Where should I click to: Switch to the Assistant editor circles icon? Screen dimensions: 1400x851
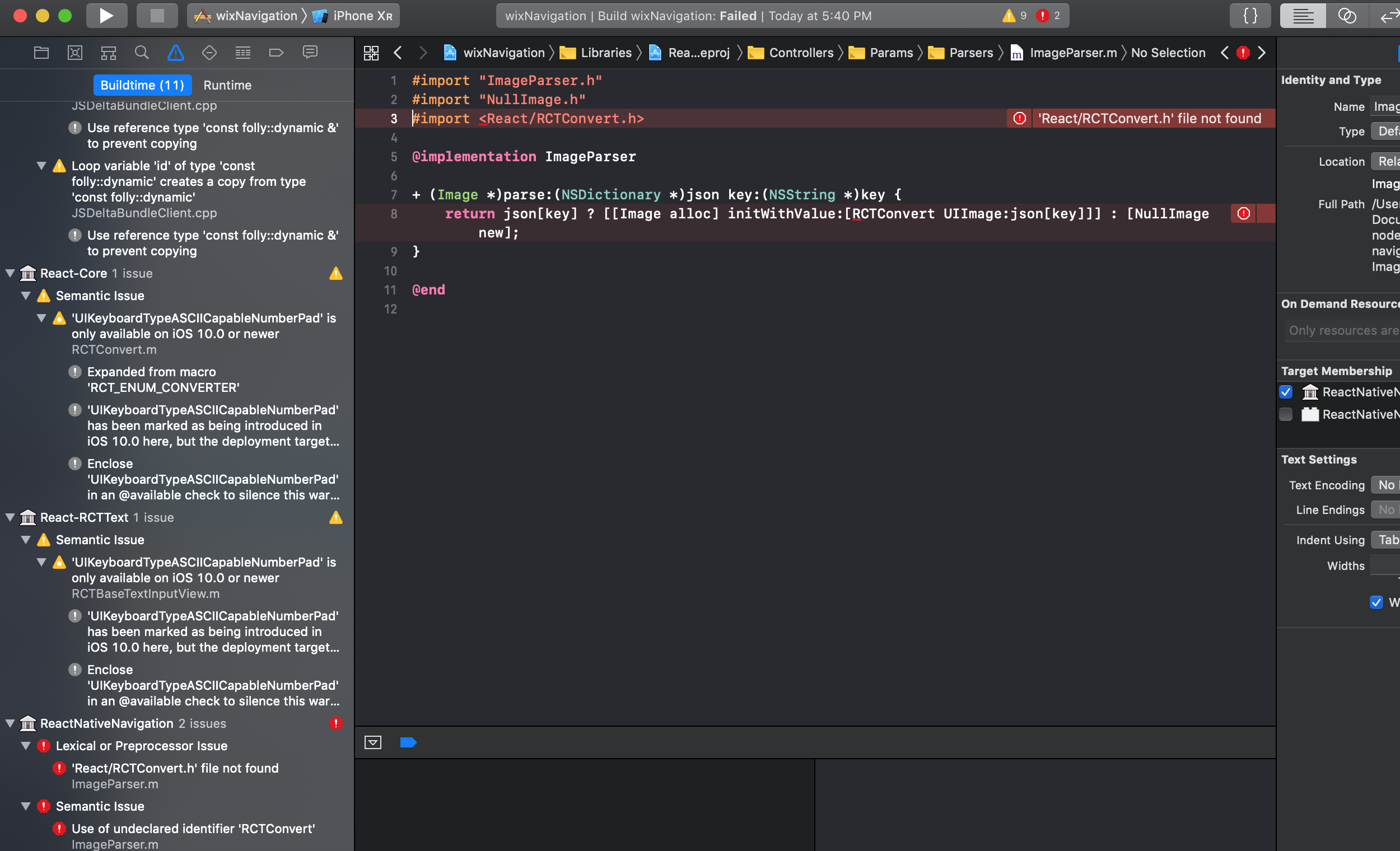1347,15
